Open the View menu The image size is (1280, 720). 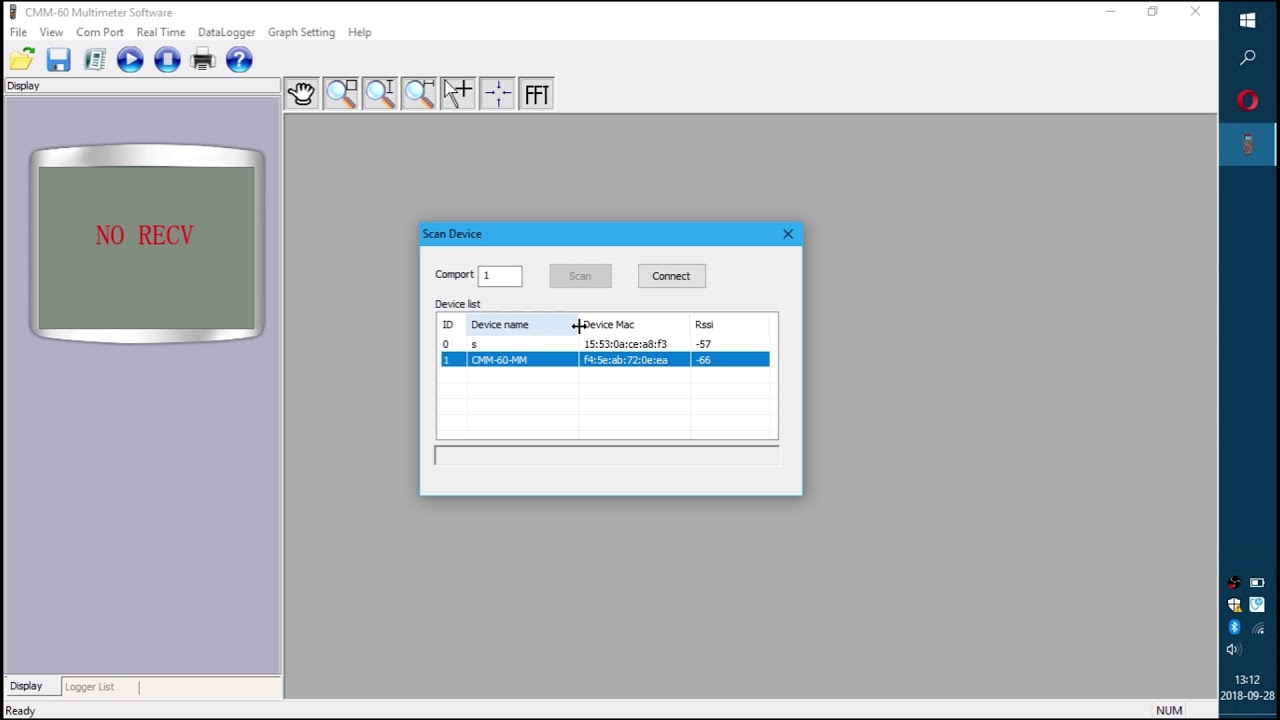[x=51, y=32]
